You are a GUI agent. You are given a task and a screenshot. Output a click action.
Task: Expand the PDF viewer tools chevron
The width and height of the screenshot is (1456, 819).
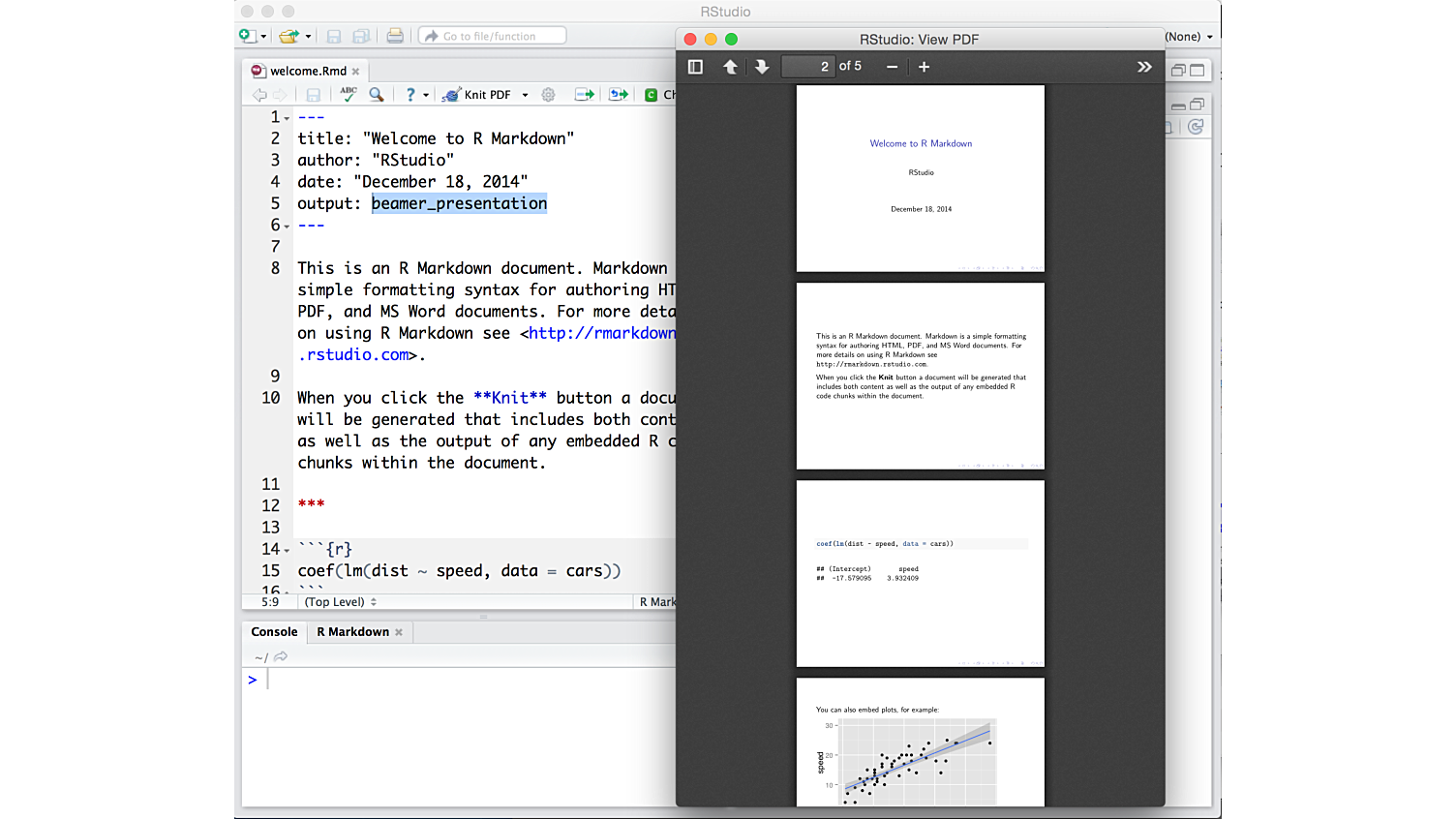tap(1144, 67)
